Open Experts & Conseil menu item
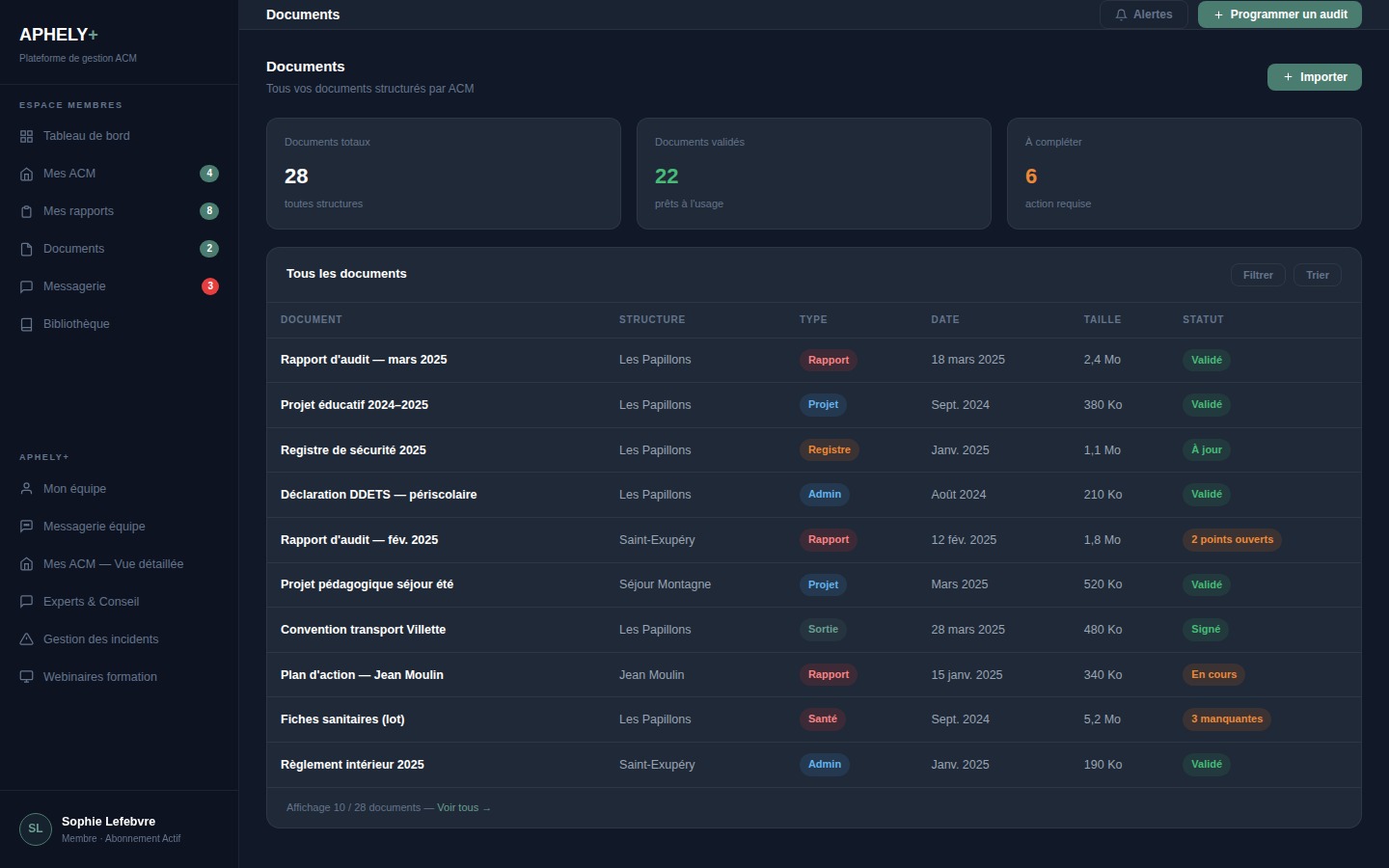The width and height of the screenshot is (1389, 868). click(x=91, y=602)
